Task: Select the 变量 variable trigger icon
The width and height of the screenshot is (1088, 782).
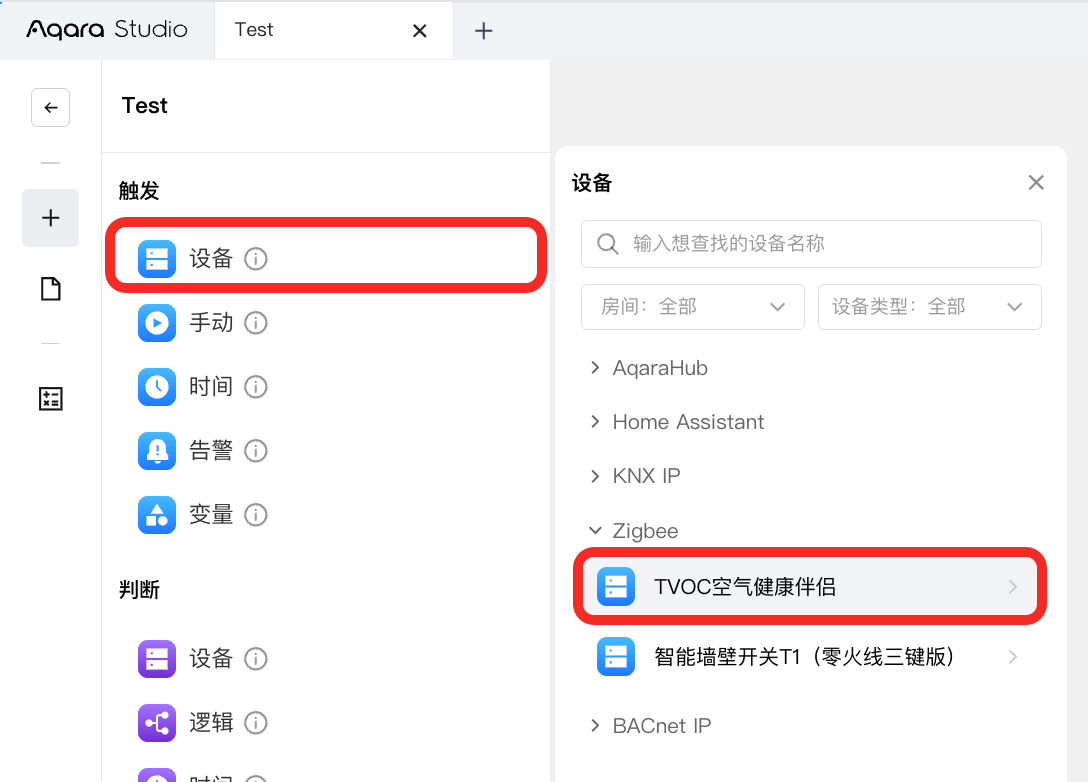Action: (157, 515)
